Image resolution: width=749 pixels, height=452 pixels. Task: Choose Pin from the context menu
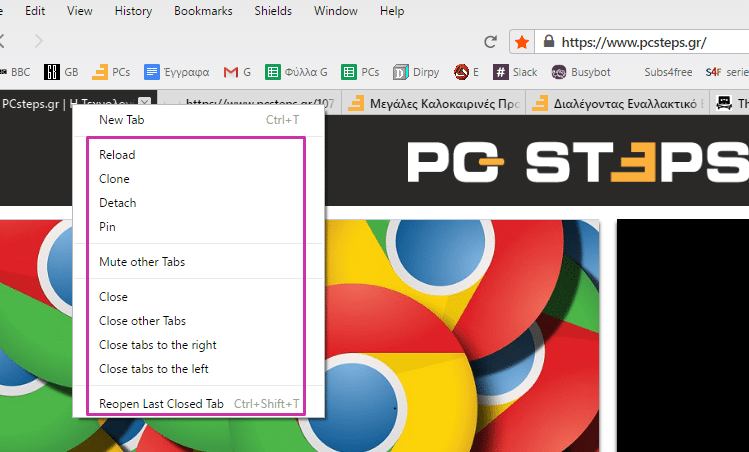[199, 226]
